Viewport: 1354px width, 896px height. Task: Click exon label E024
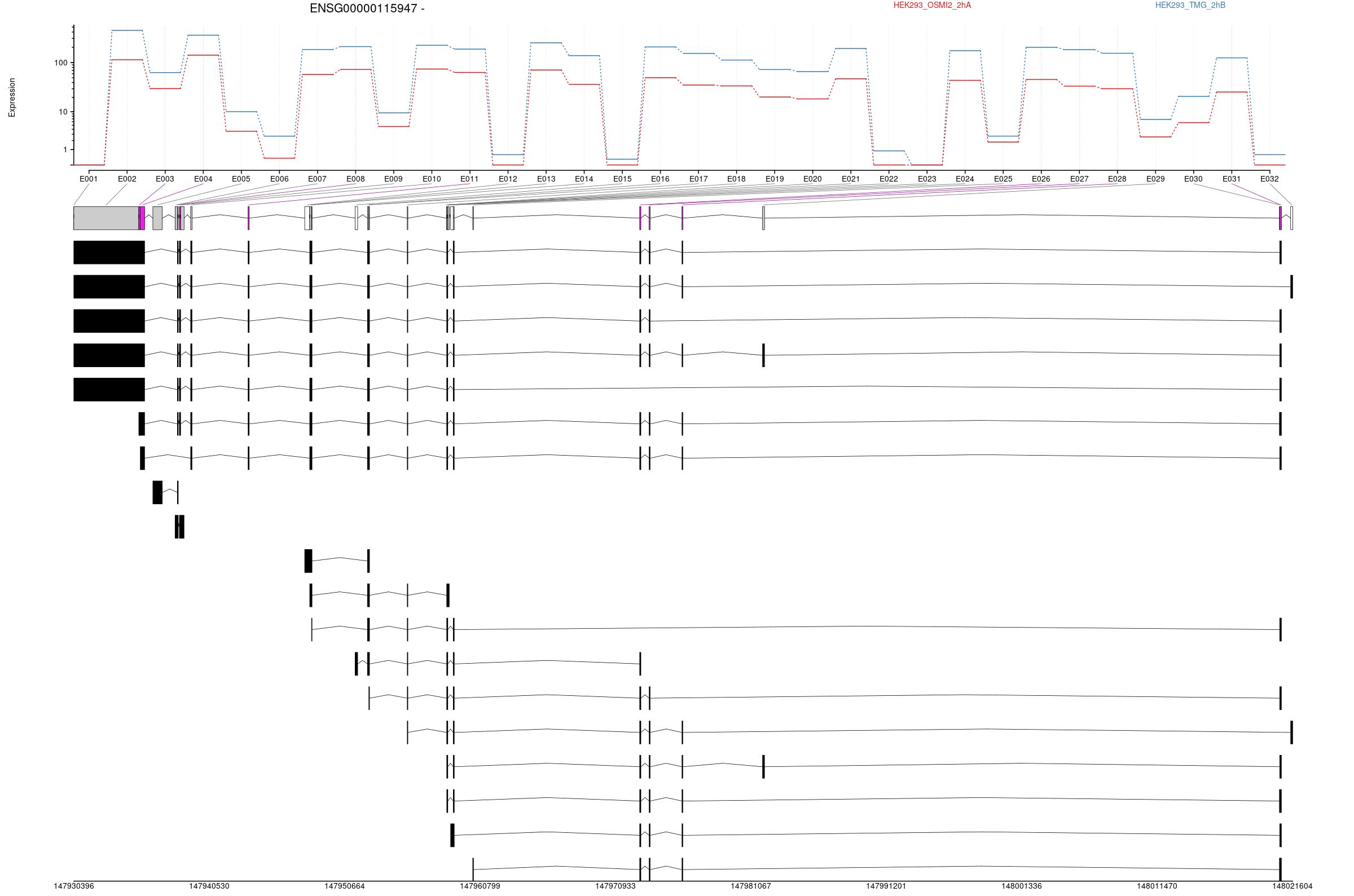pos(965,179)
